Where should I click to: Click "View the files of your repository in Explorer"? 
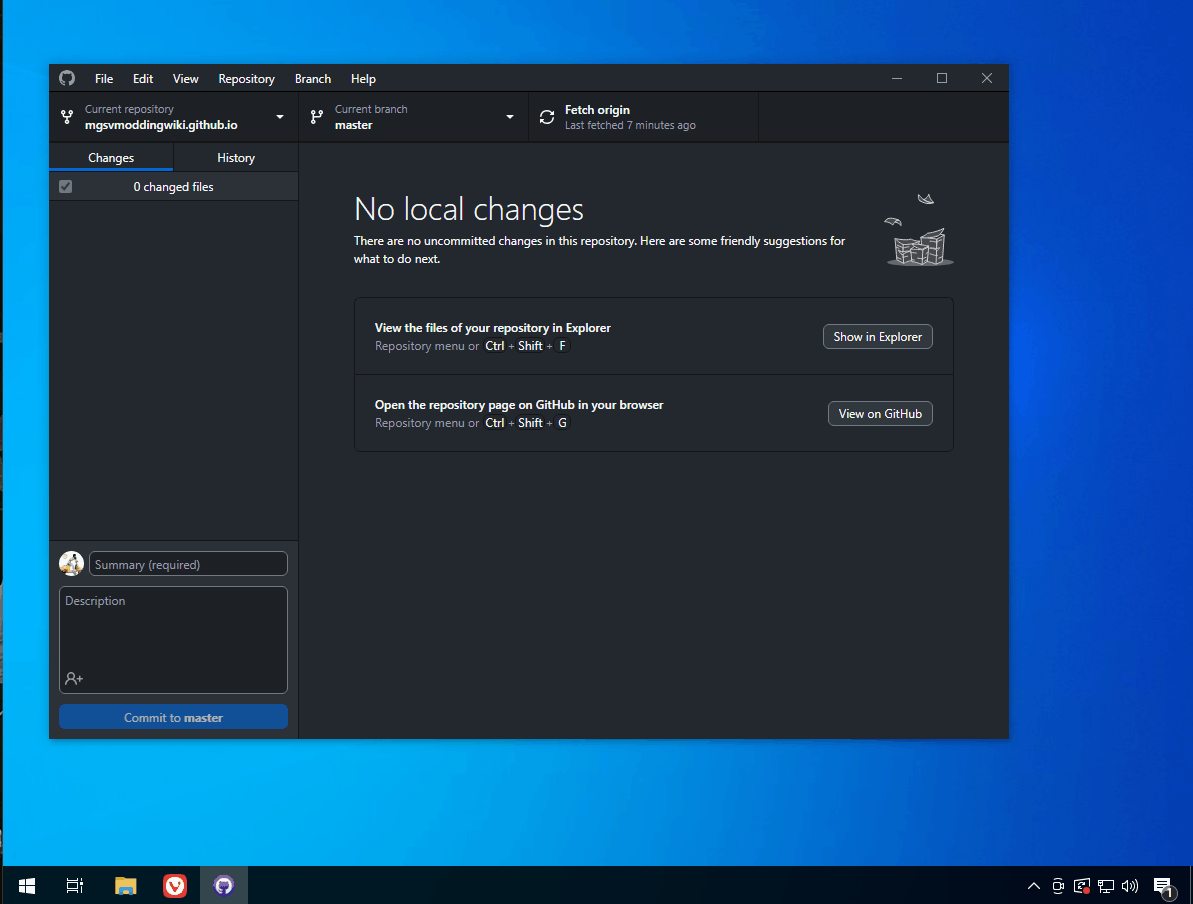(x=492, y=328)
